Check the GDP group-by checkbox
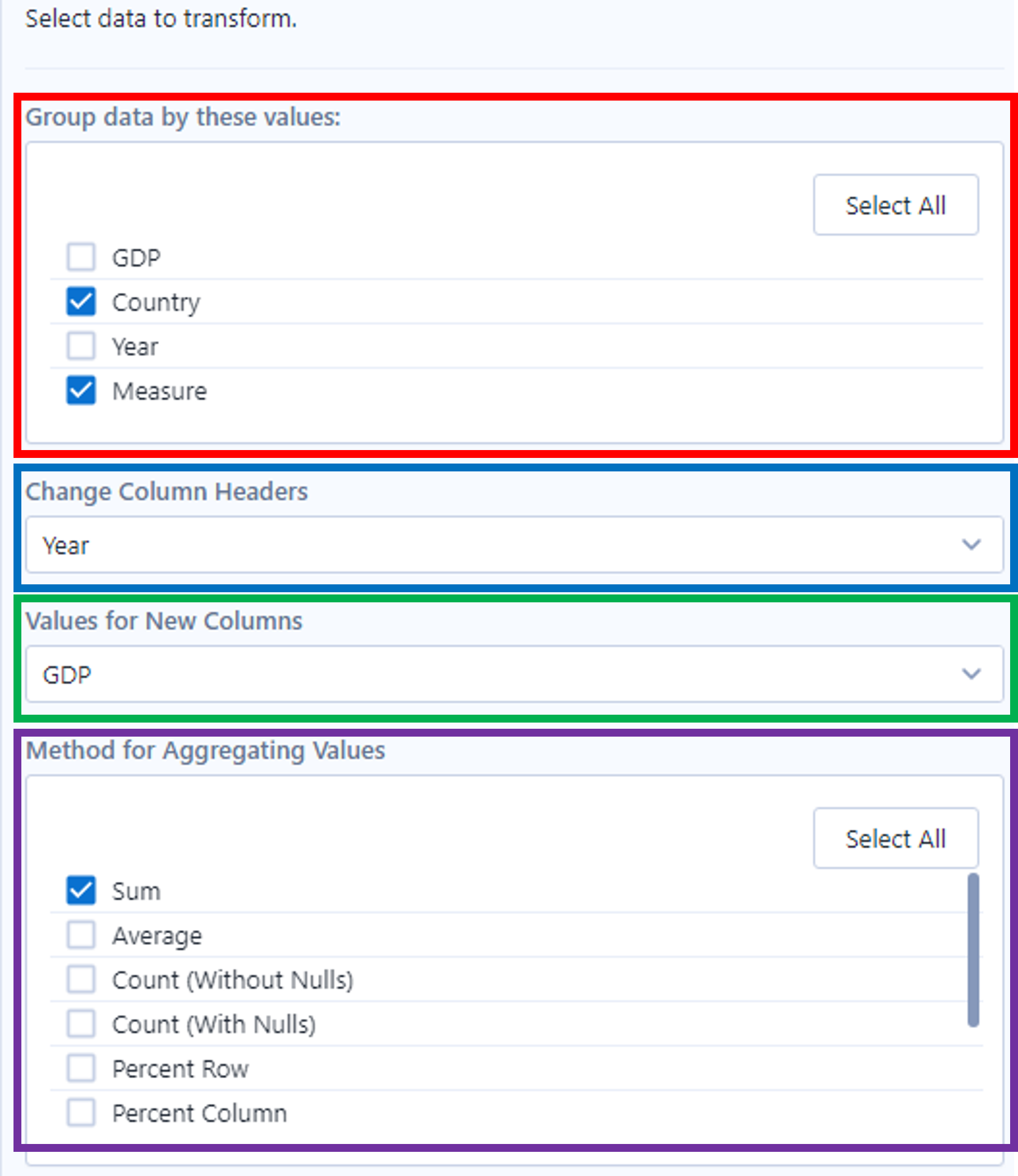The width and height of the screenshot is (1018, 1176). coord(81,257)
